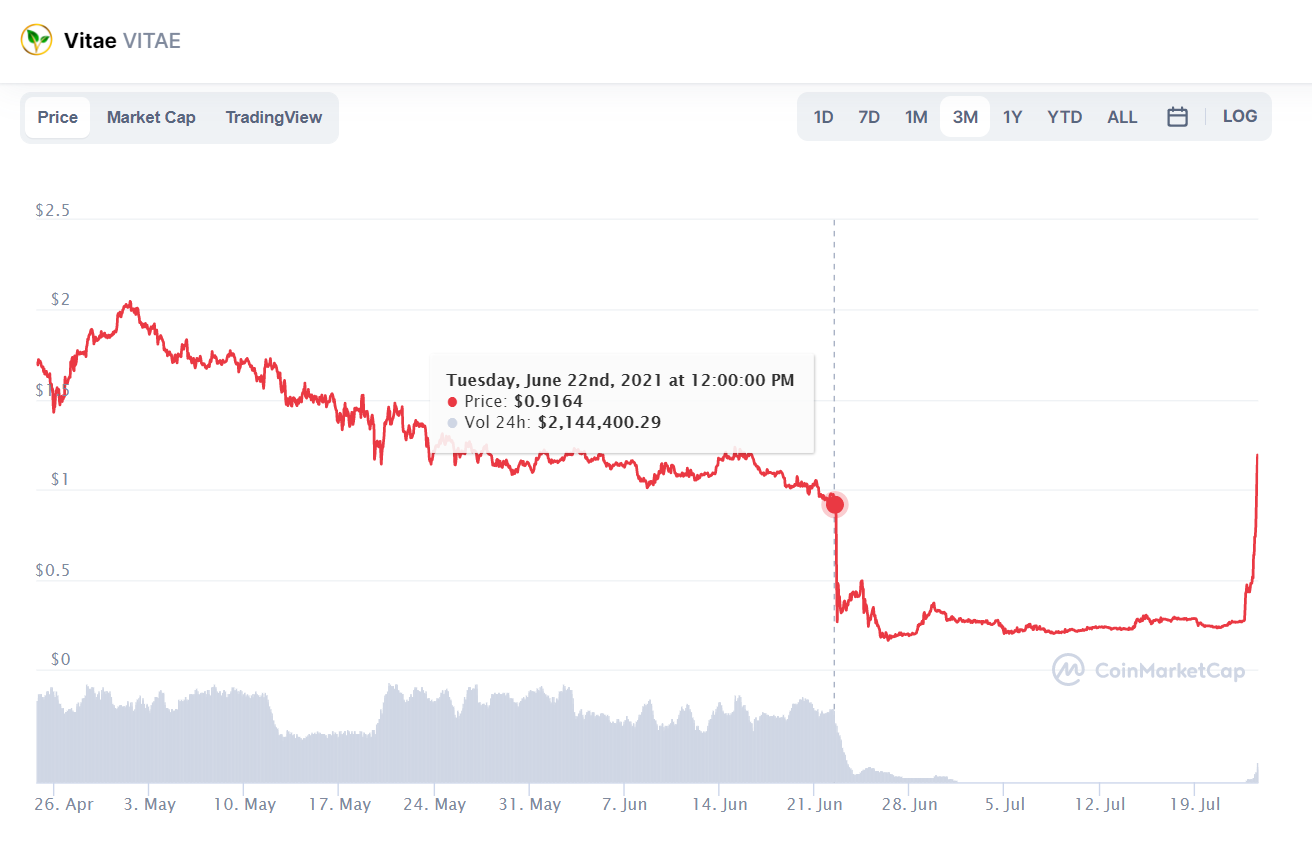
Task: Select the 7D time range
Action: coord(869,117)
